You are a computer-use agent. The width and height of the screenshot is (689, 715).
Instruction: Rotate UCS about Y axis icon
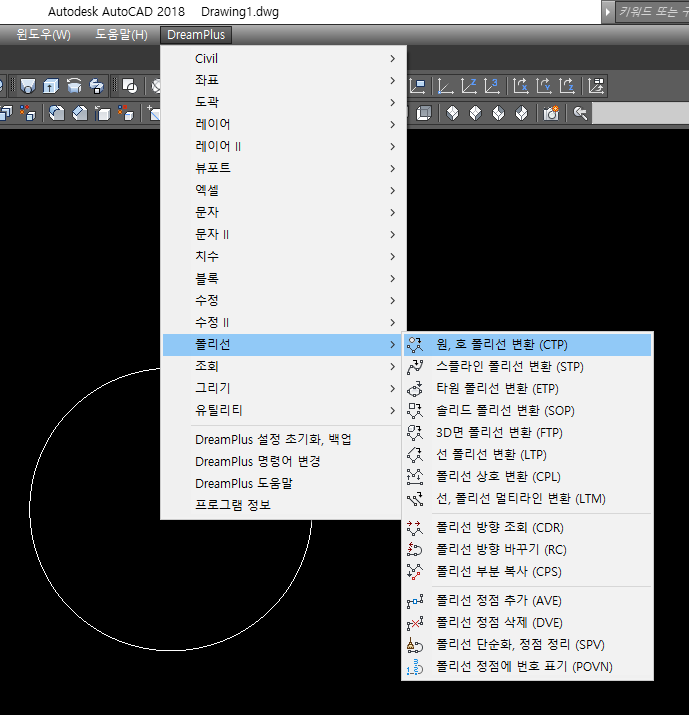click(x=544, y=86)
